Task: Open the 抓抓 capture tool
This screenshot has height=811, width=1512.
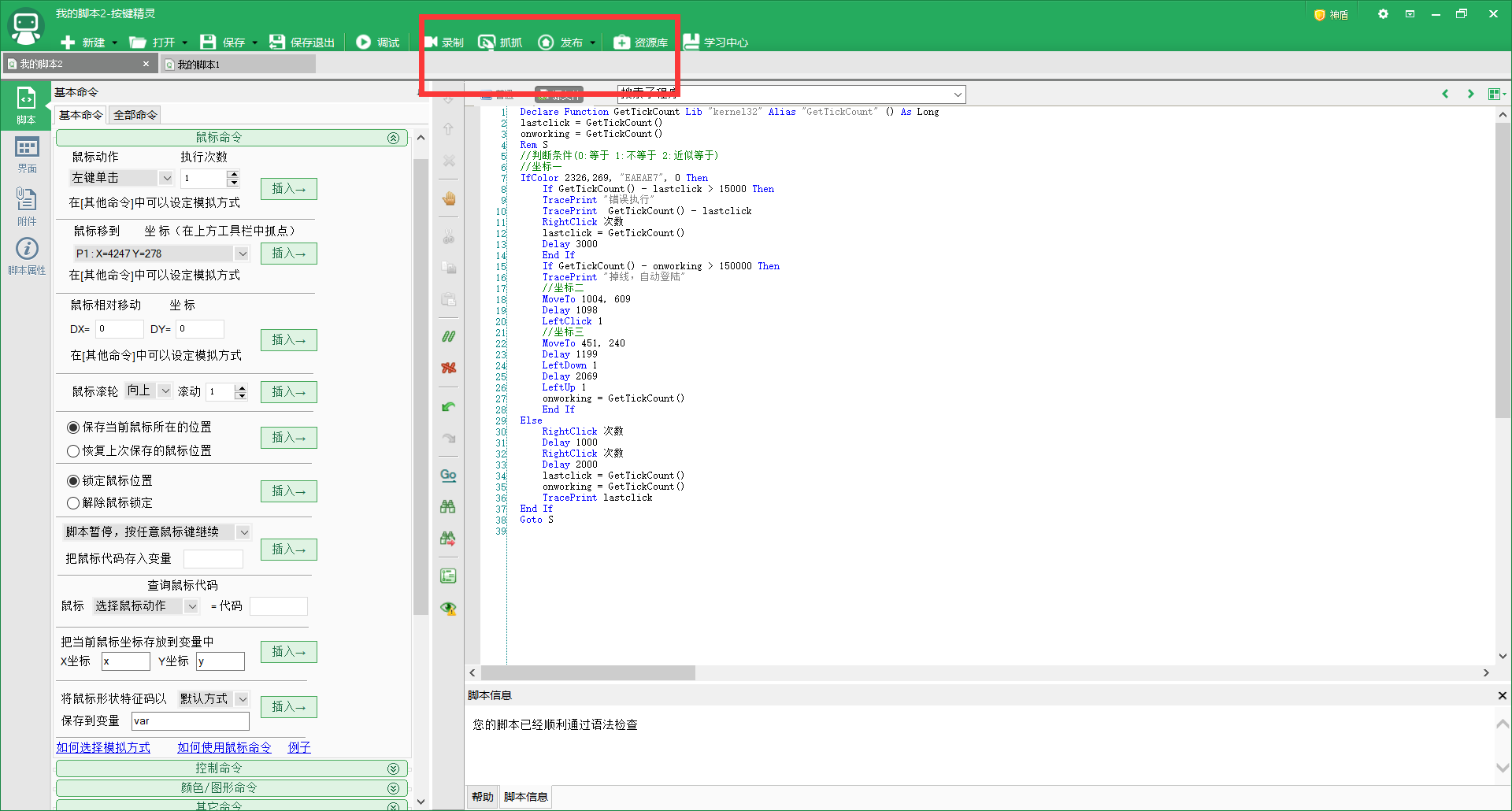Action: [500, 43]
